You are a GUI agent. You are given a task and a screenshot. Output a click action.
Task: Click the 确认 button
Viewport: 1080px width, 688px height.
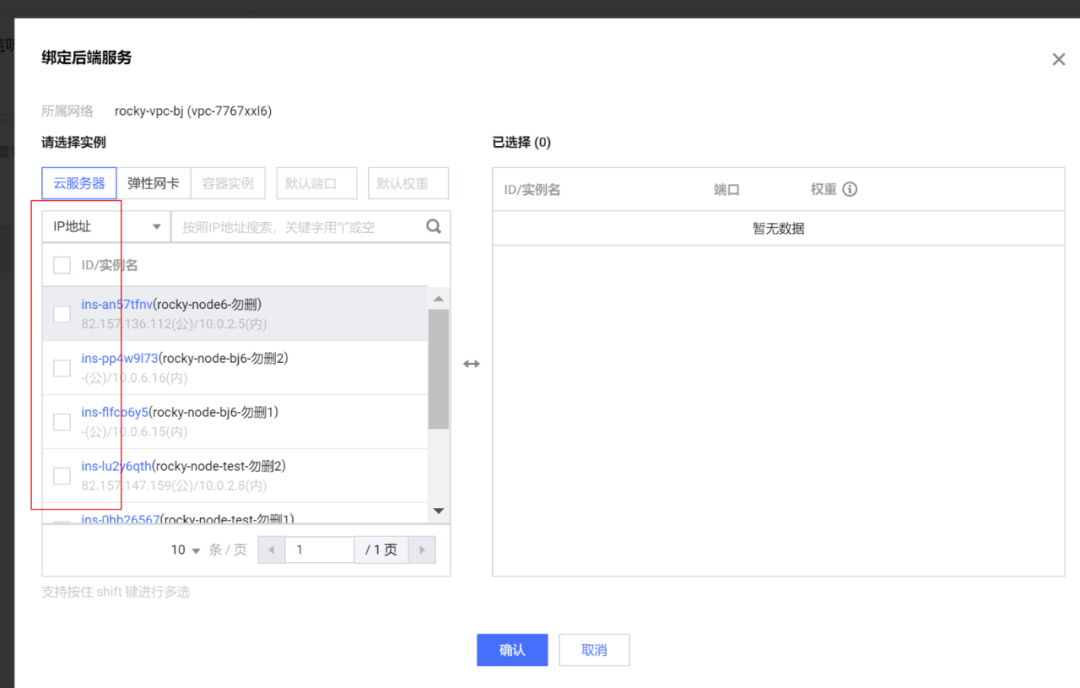click(512, 650)
